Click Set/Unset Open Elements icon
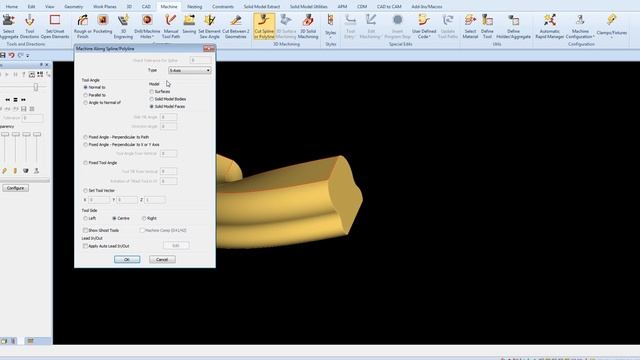The height and width of the screenshot is (360, 640). pyautogui.click(x=55, y=26)
